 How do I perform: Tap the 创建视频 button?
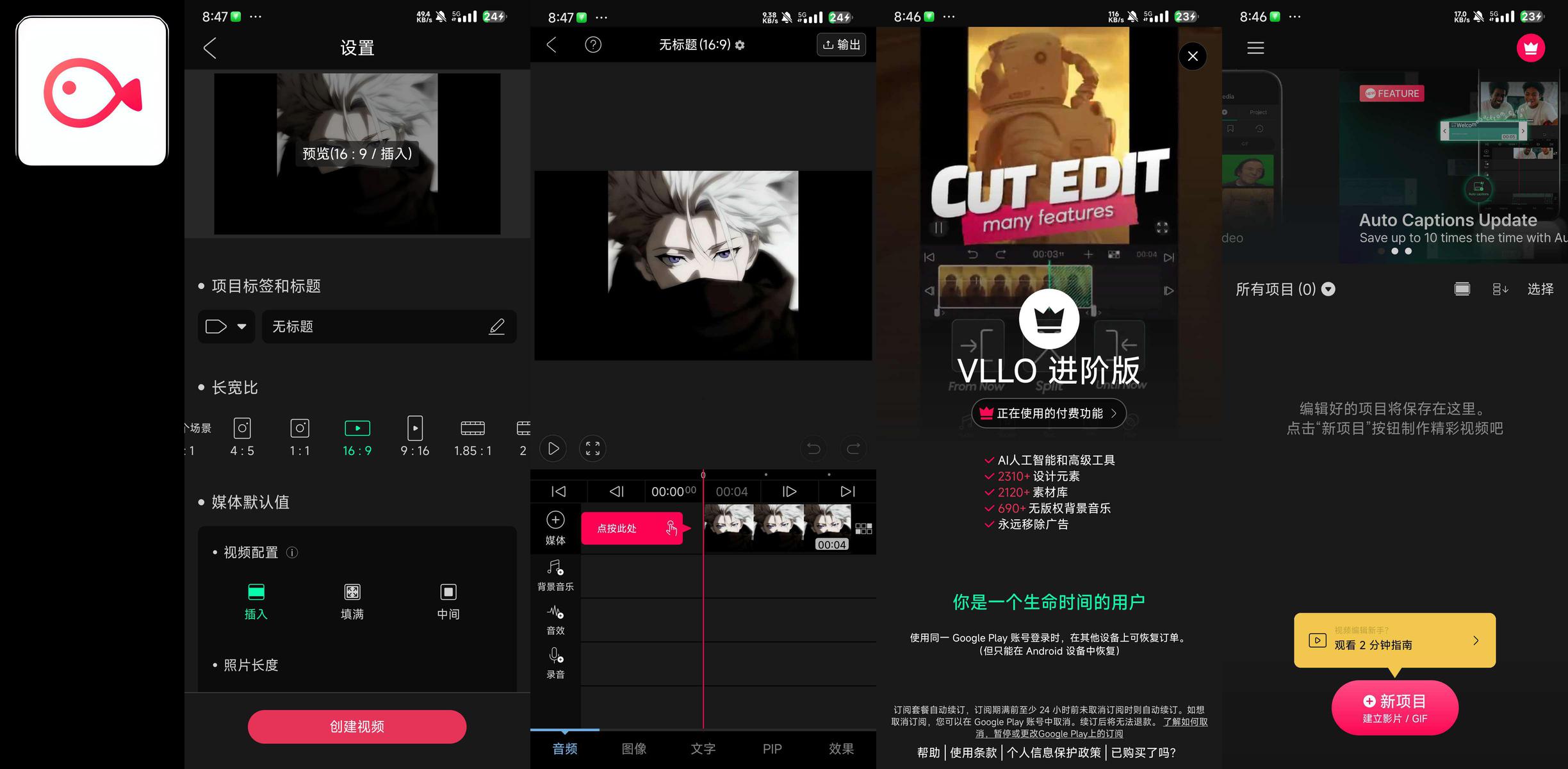[357, 727]
